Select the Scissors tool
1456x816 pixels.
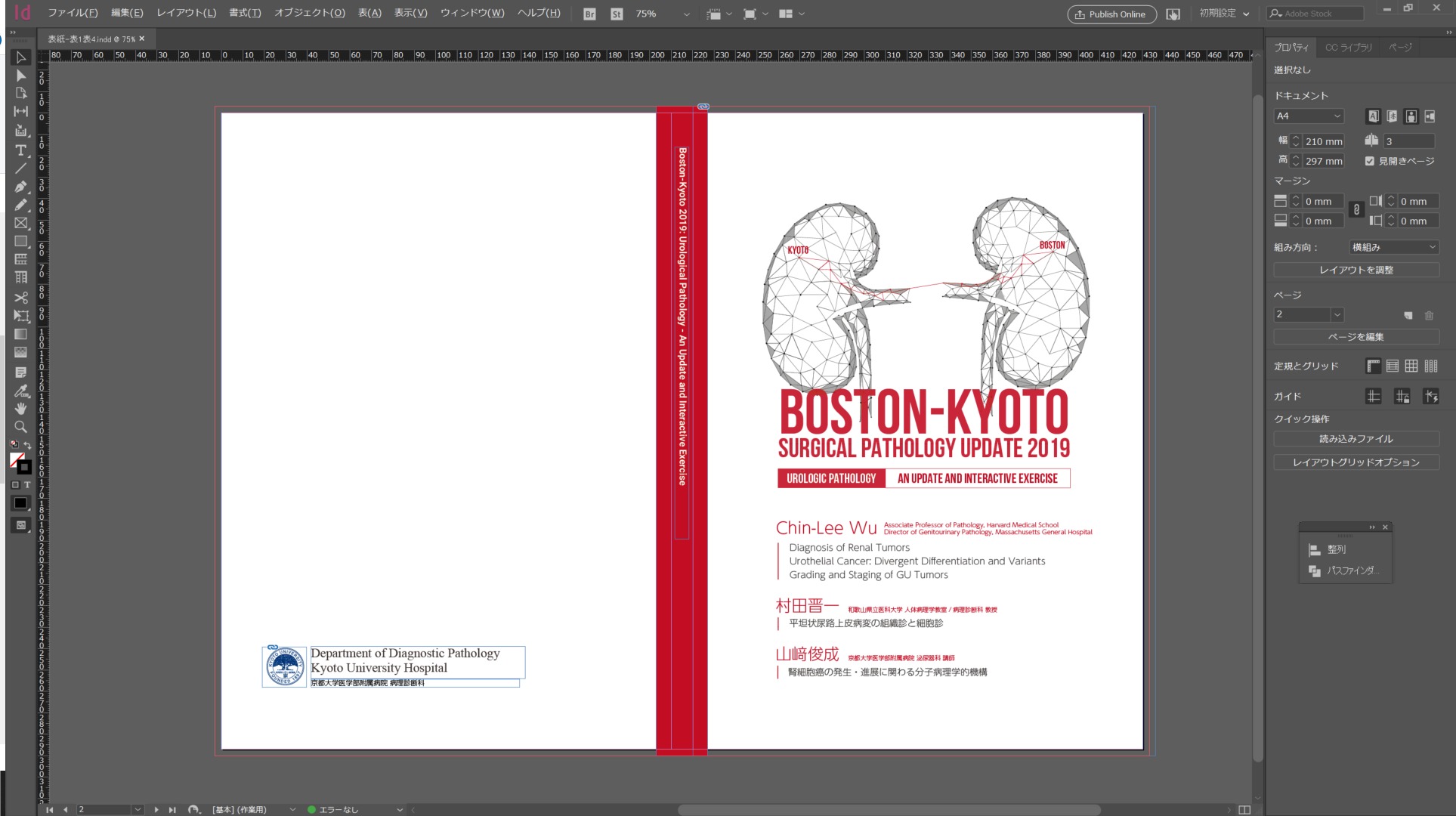[20, 298]
